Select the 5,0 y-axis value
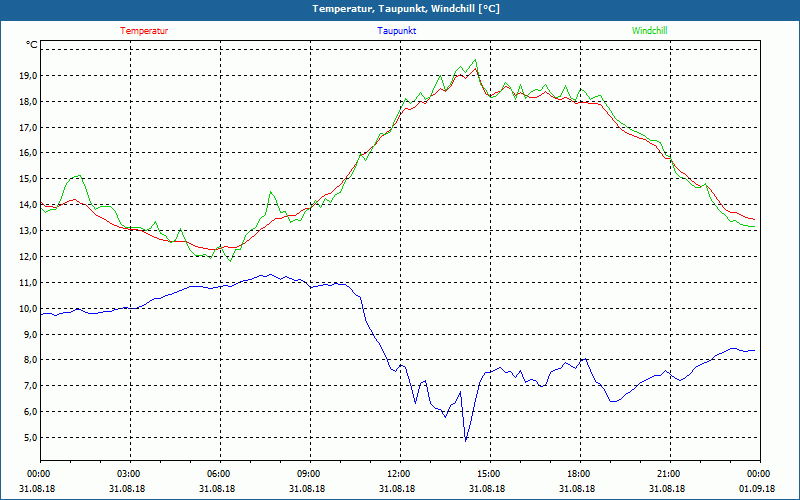The width and height of the screenshot is (800, 500). click(x=30, y=437)
